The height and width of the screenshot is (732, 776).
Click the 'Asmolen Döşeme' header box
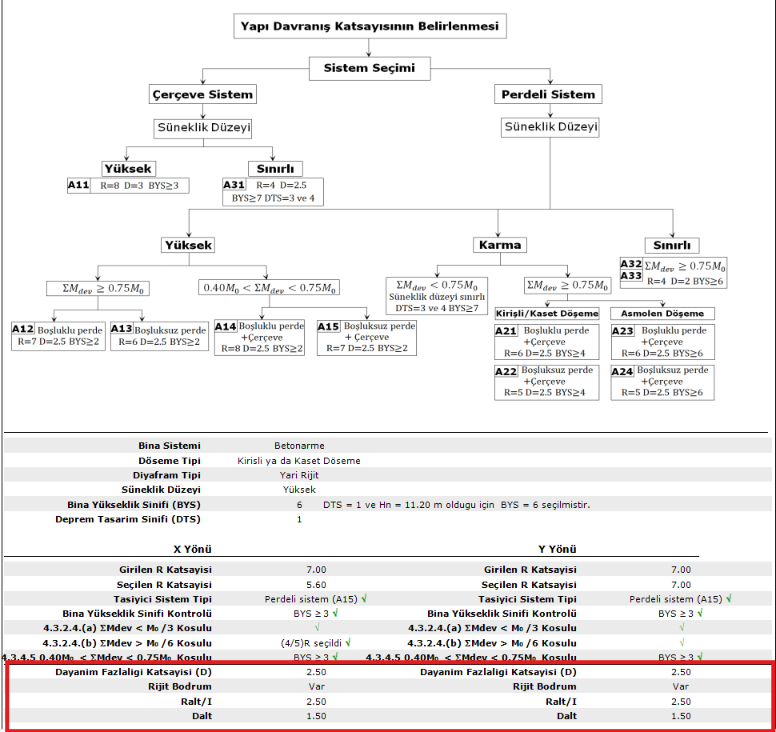(662, 313)
